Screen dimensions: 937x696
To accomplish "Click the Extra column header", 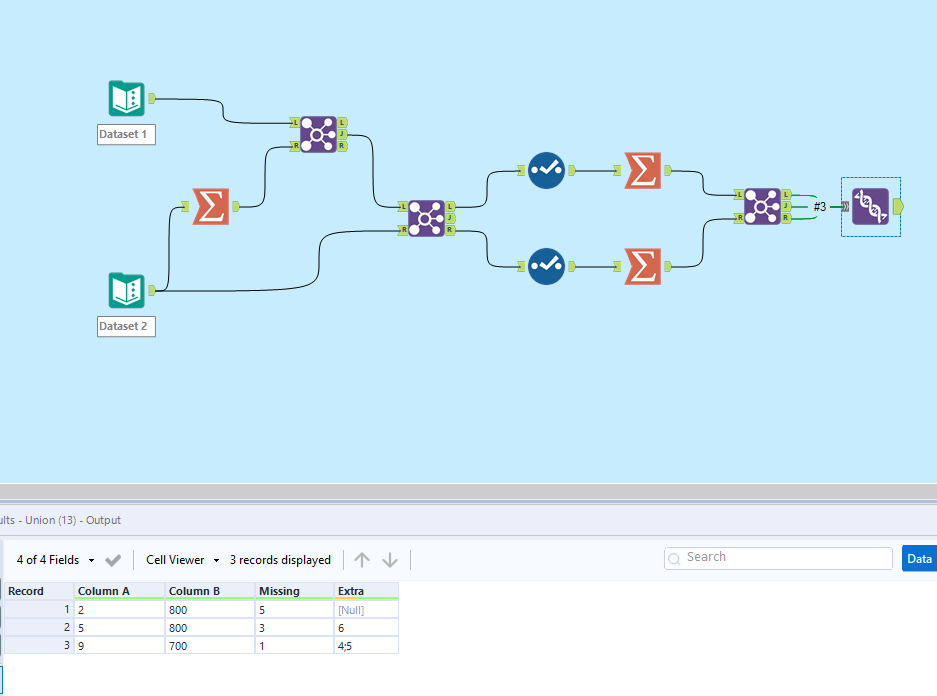I will [x=366, y=591].
